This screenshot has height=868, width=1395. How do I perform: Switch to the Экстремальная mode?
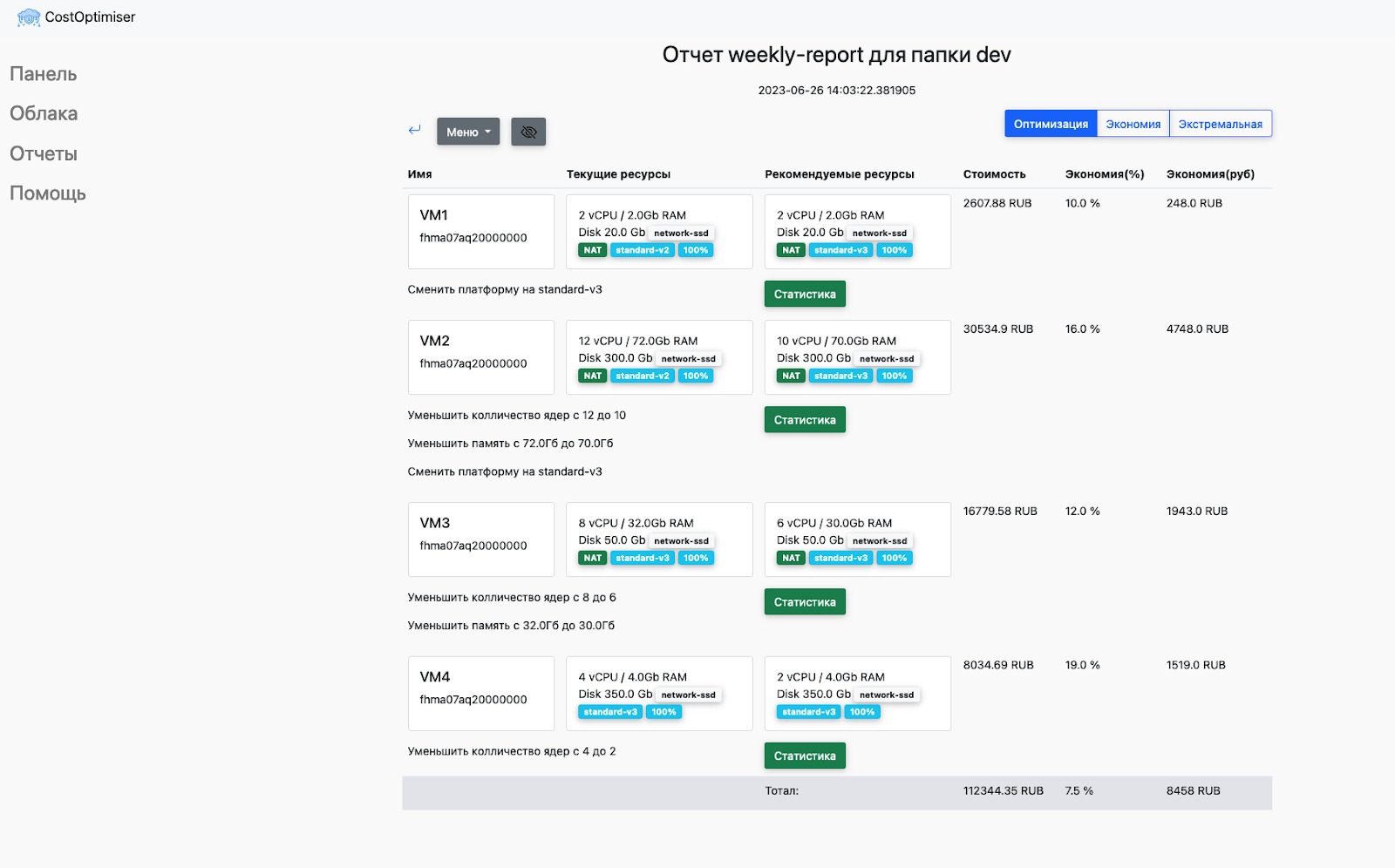click(1220, 124)
